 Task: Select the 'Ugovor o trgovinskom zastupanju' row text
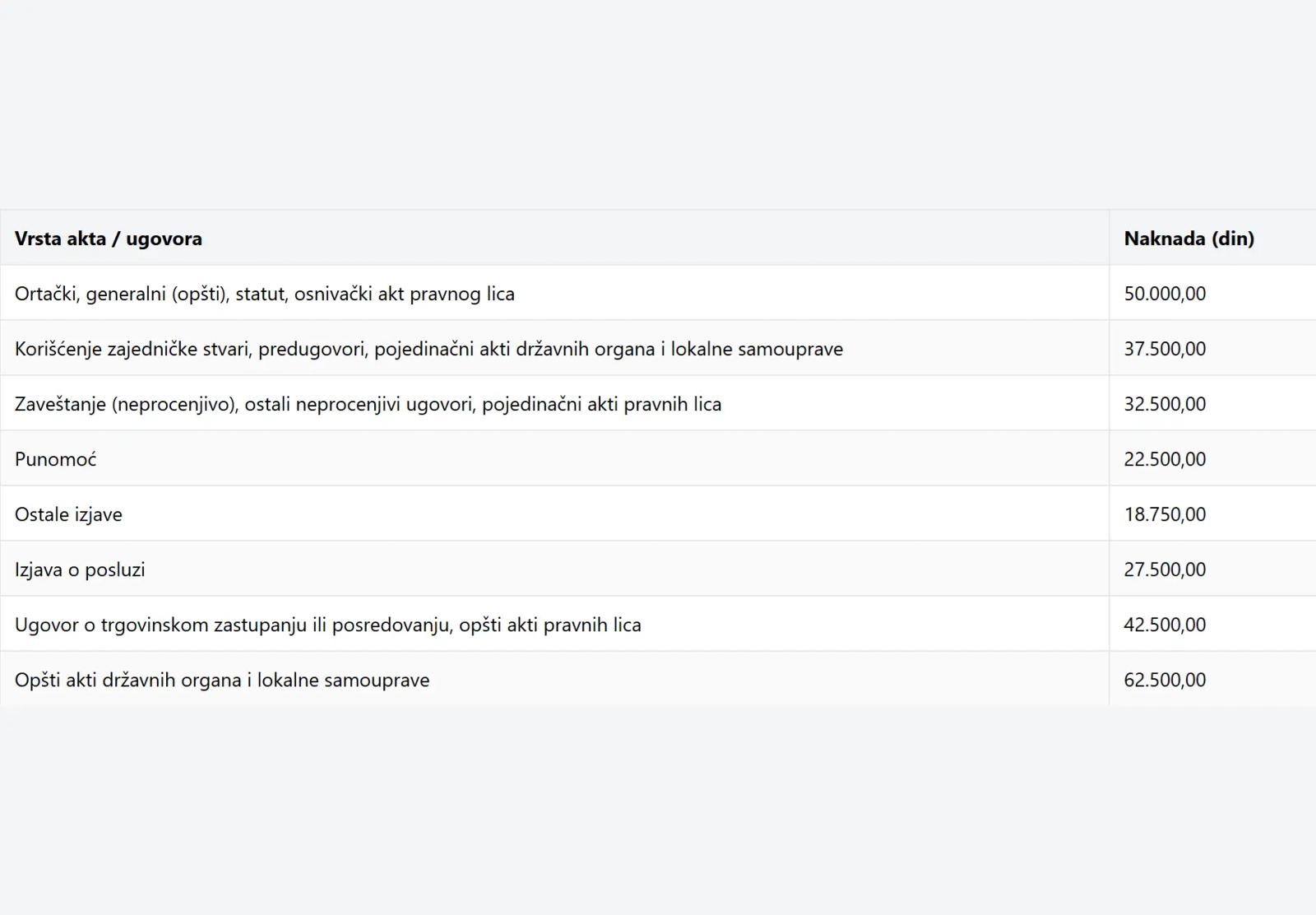pyautogui.click(x=327, y=625)
